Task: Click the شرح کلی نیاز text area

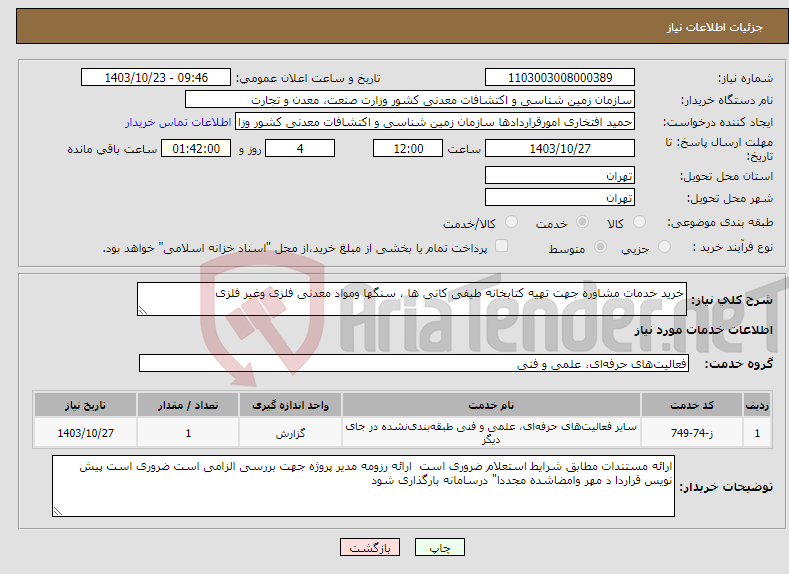Action: click(x=412, y=299)
